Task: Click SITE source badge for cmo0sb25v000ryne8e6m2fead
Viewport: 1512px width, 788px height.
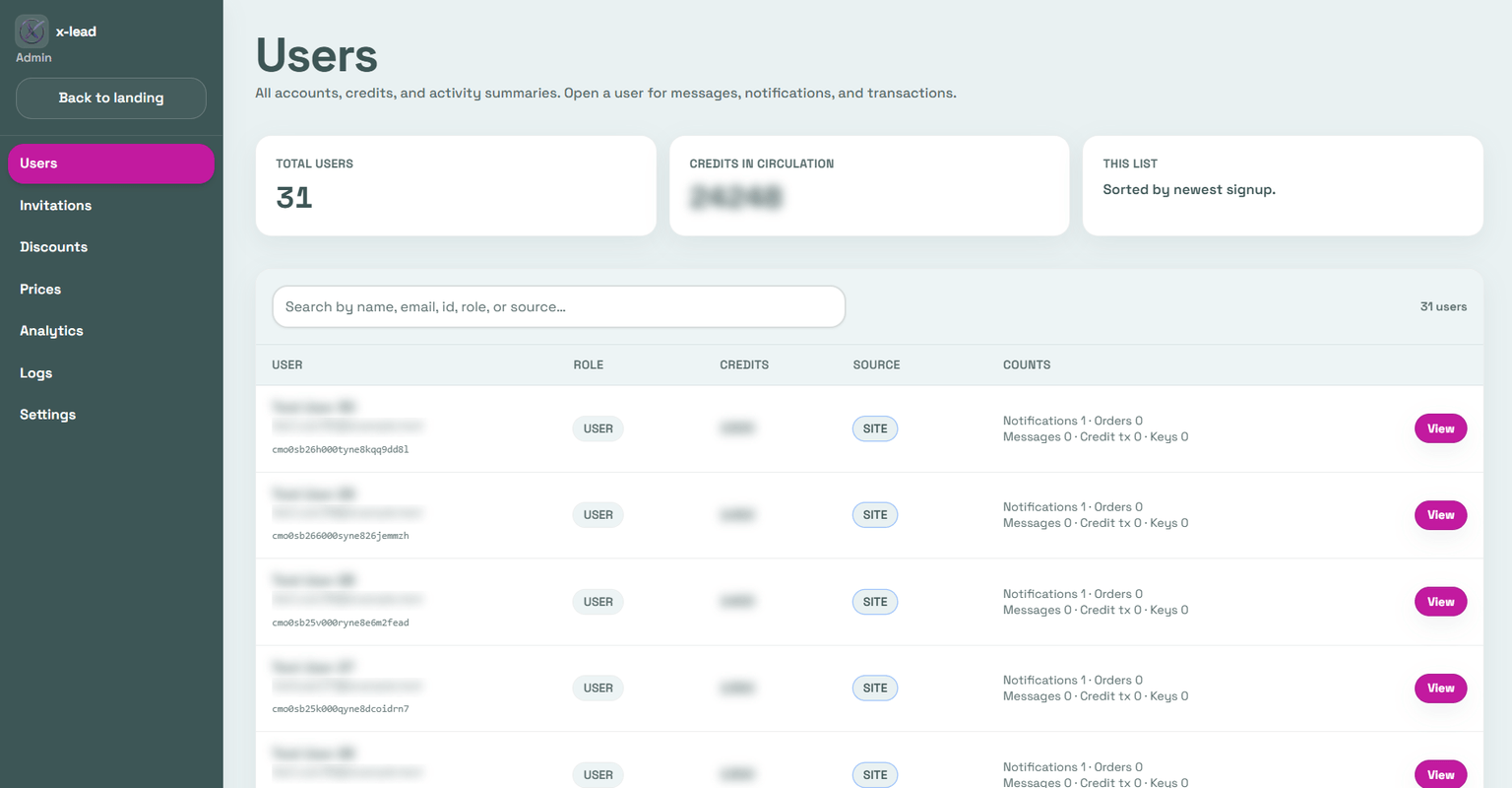Action: [x=875, y=602]
